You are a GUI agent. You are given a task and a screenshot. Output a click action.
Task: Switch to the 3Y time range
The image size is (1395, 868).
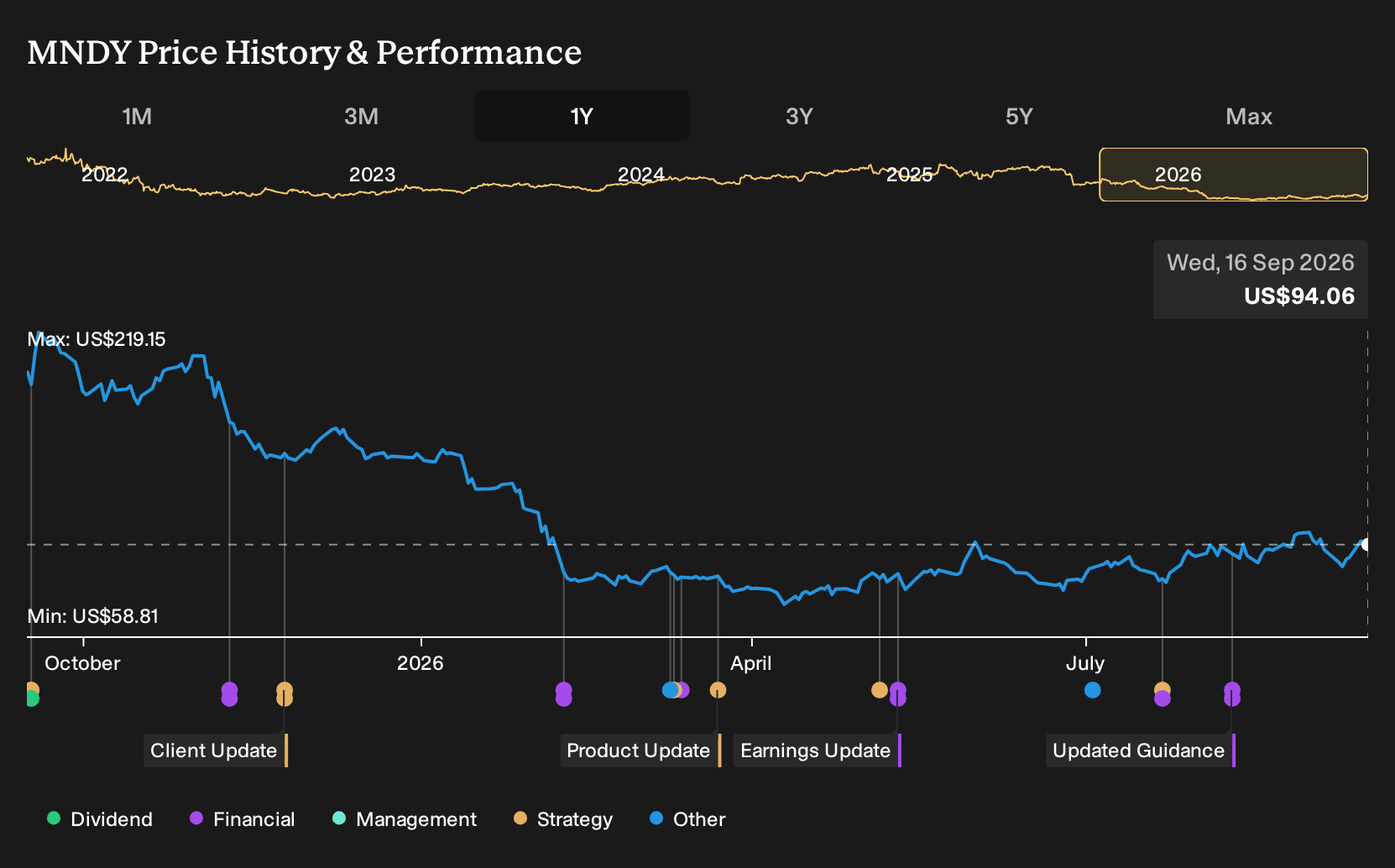(x=799, y=116)
